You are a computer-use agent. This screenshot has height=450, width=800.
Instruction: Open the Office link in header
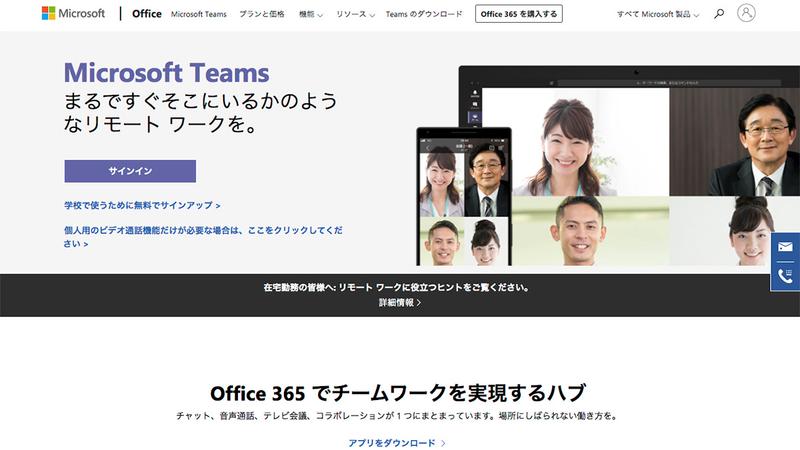[x=146, y=14]
